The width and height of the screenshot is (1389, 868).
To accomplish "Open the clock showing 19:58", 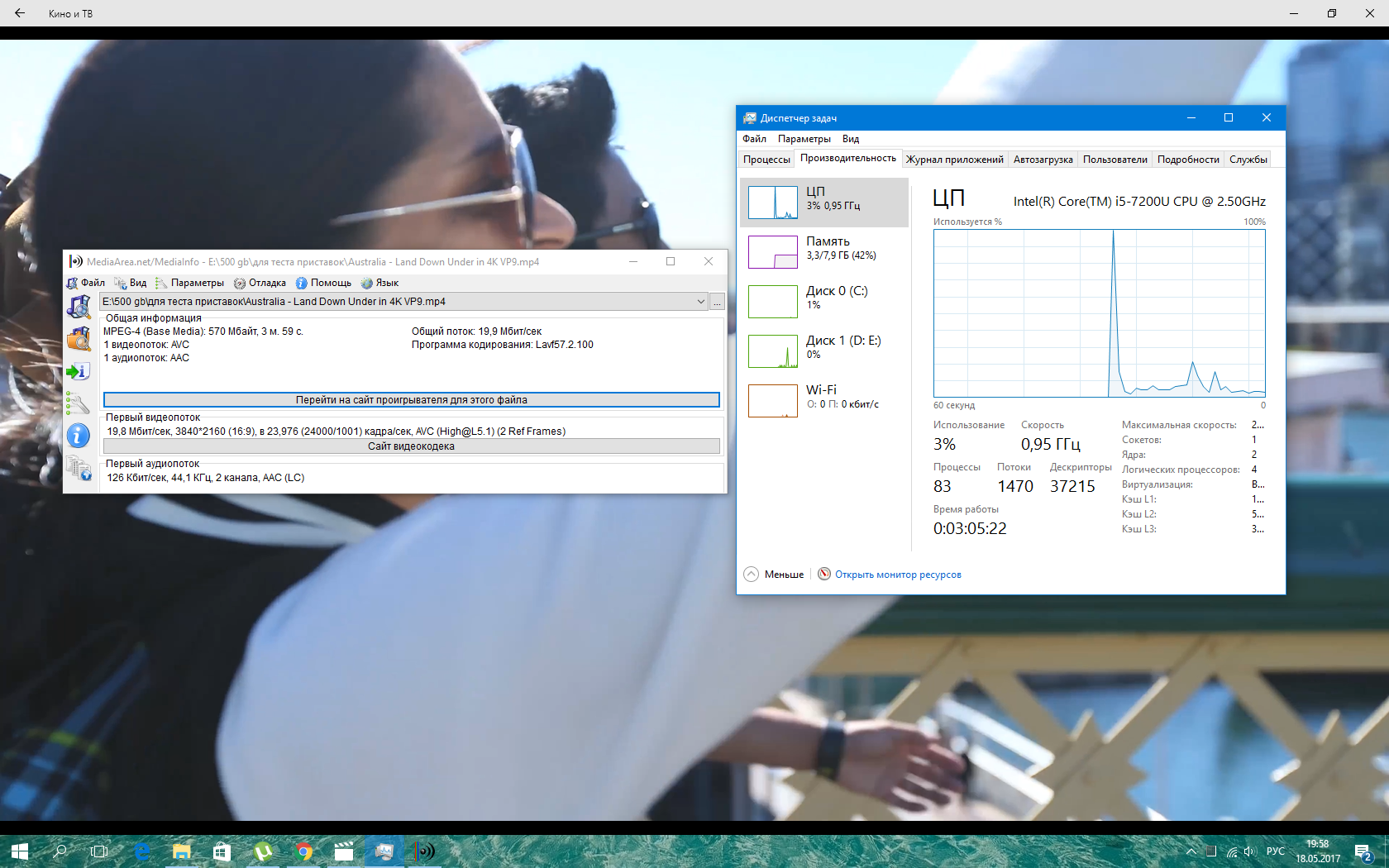I will [1318, 851].
